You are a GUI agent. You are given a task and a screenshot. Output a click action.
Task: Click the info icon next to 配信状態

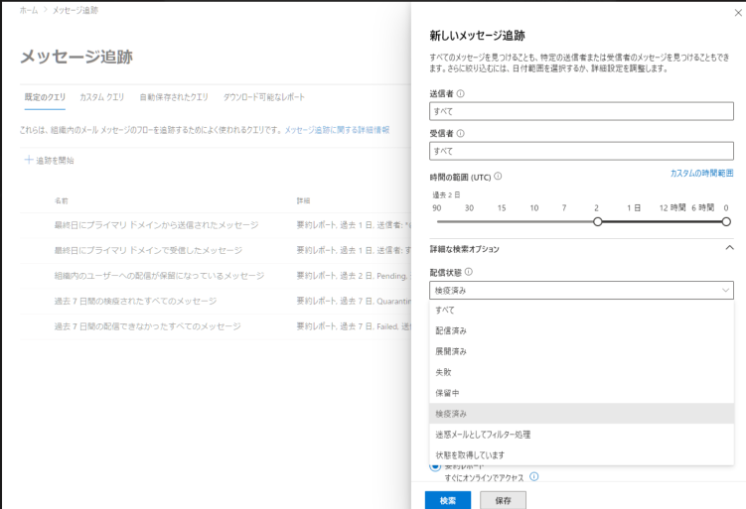(x=469, y=271)
